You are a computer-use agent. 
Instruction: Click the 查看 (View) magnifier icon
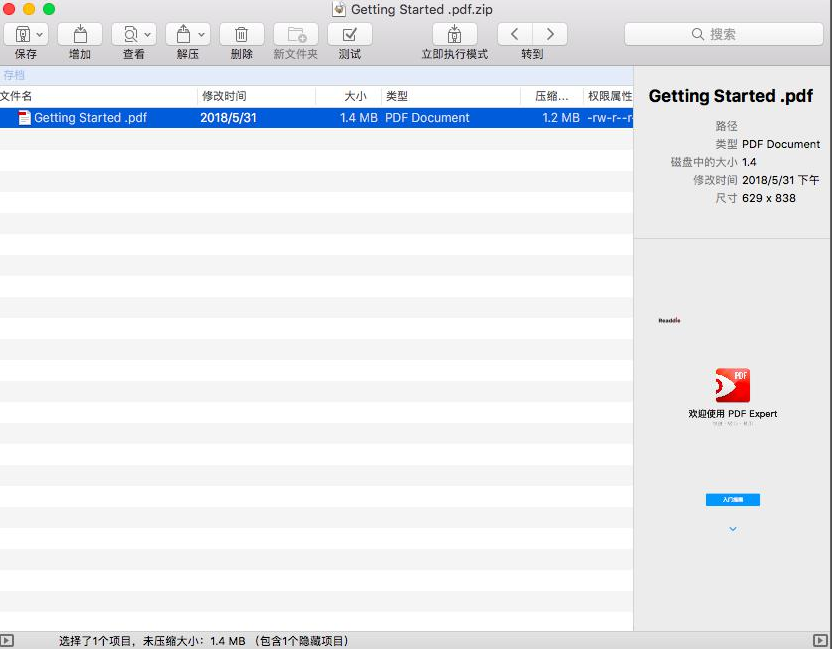point(129,34)
